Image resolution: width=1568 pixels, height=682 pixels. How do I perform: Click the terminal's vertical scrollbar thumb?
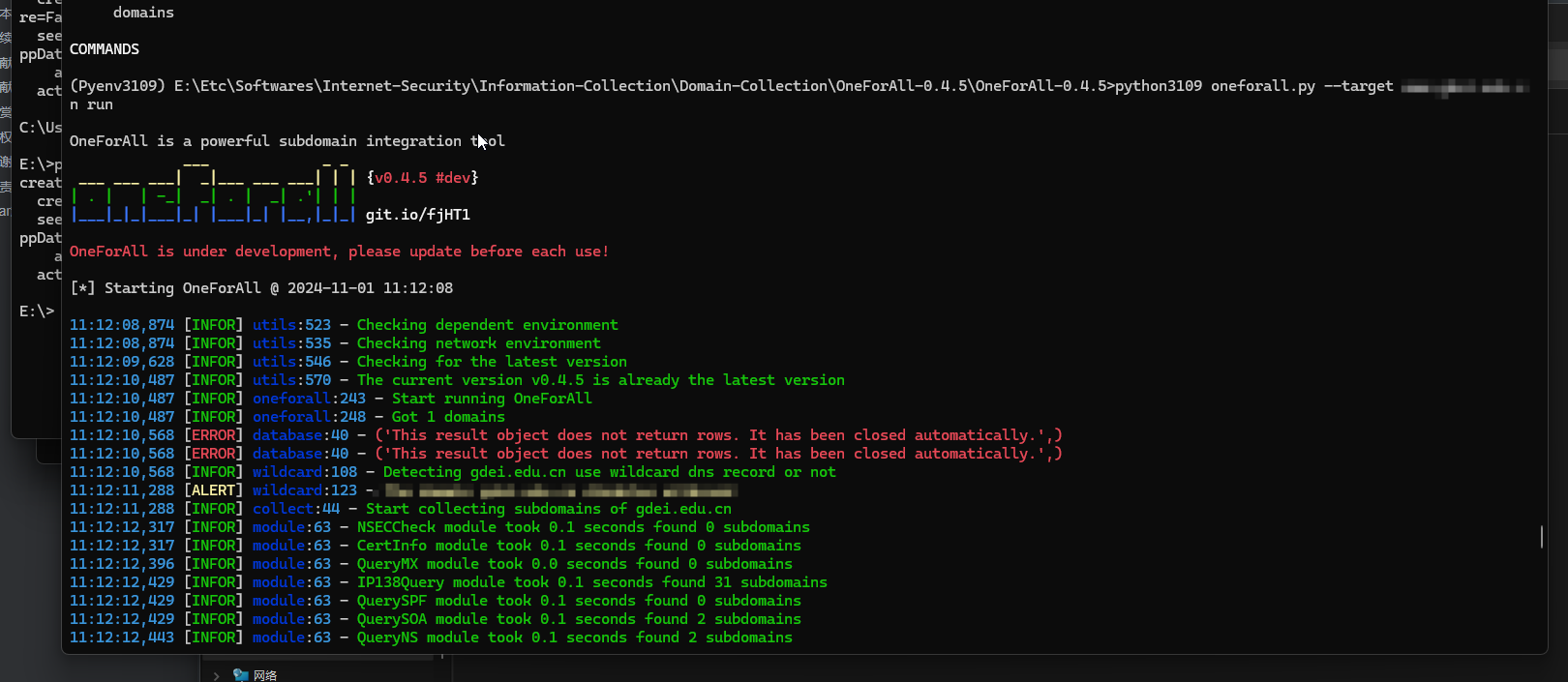(x=1541, y=536)
